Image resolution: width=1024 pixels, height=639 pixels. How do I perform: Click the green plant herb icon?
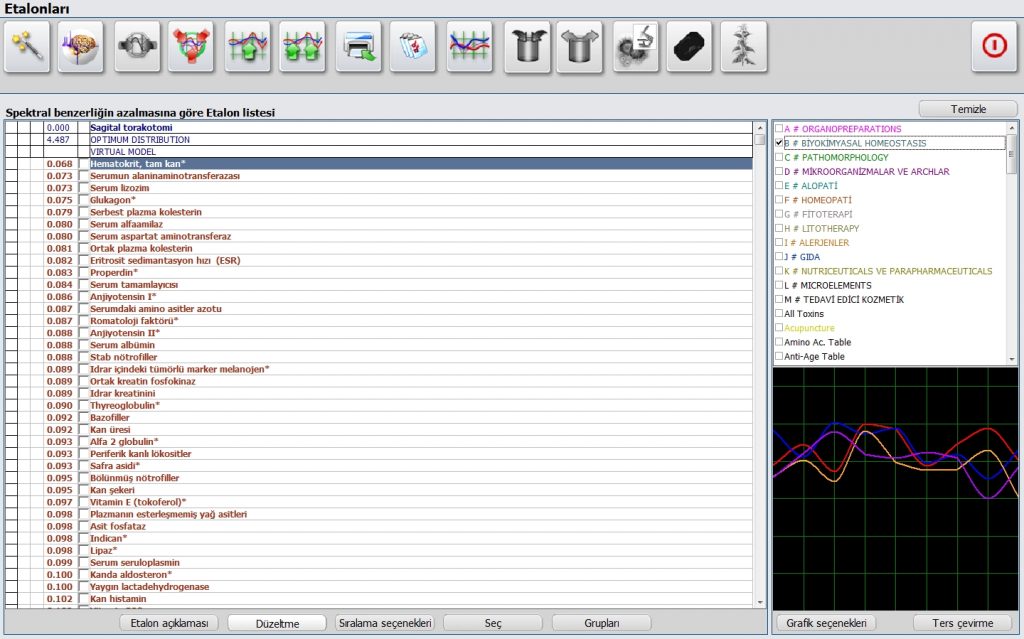[x=743, y=47]
